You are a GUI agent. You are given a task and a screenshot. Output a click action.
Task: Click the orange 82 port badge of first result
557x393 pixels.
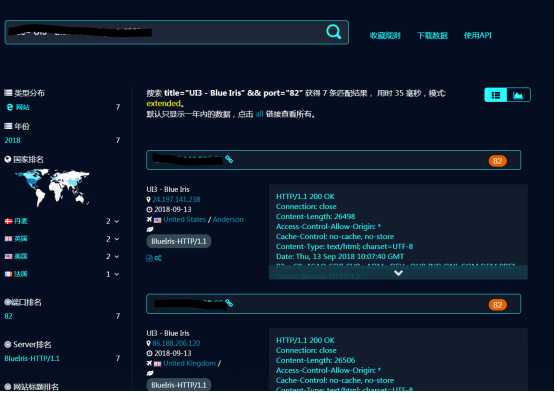(497, 161)
